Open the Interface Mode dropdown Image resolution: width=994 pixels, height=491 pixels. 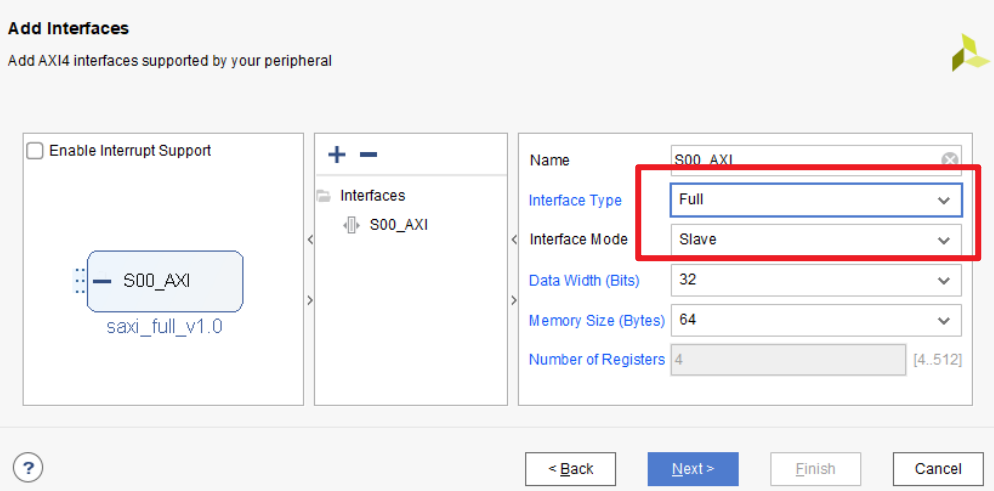[816, 240]
